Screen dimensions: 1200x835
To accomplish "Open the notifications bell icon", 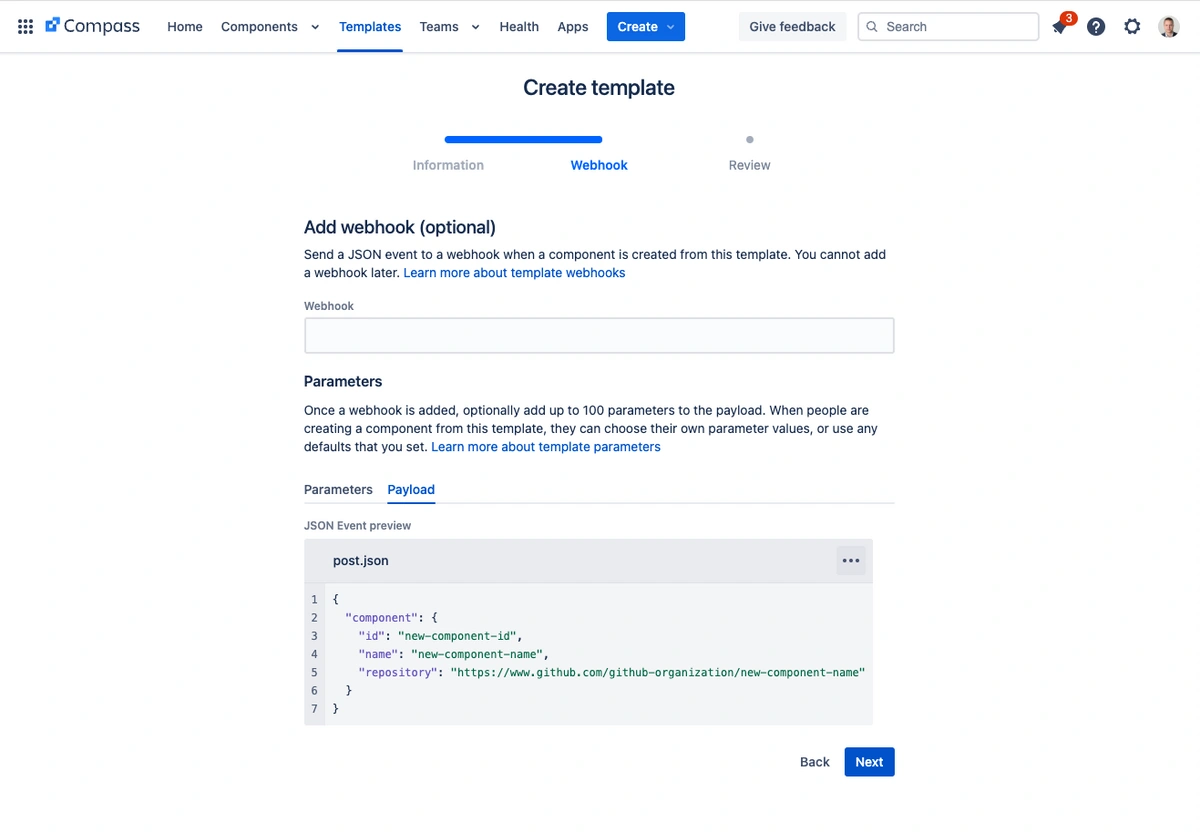I will (x=1059, y=27).
